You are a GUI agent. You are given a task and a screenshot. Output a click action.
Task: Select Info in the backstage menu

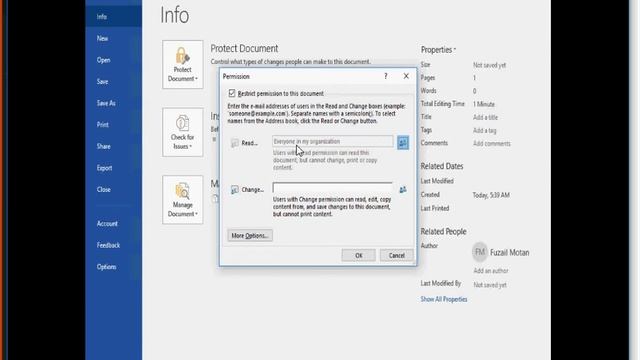(x=114, y=17)
